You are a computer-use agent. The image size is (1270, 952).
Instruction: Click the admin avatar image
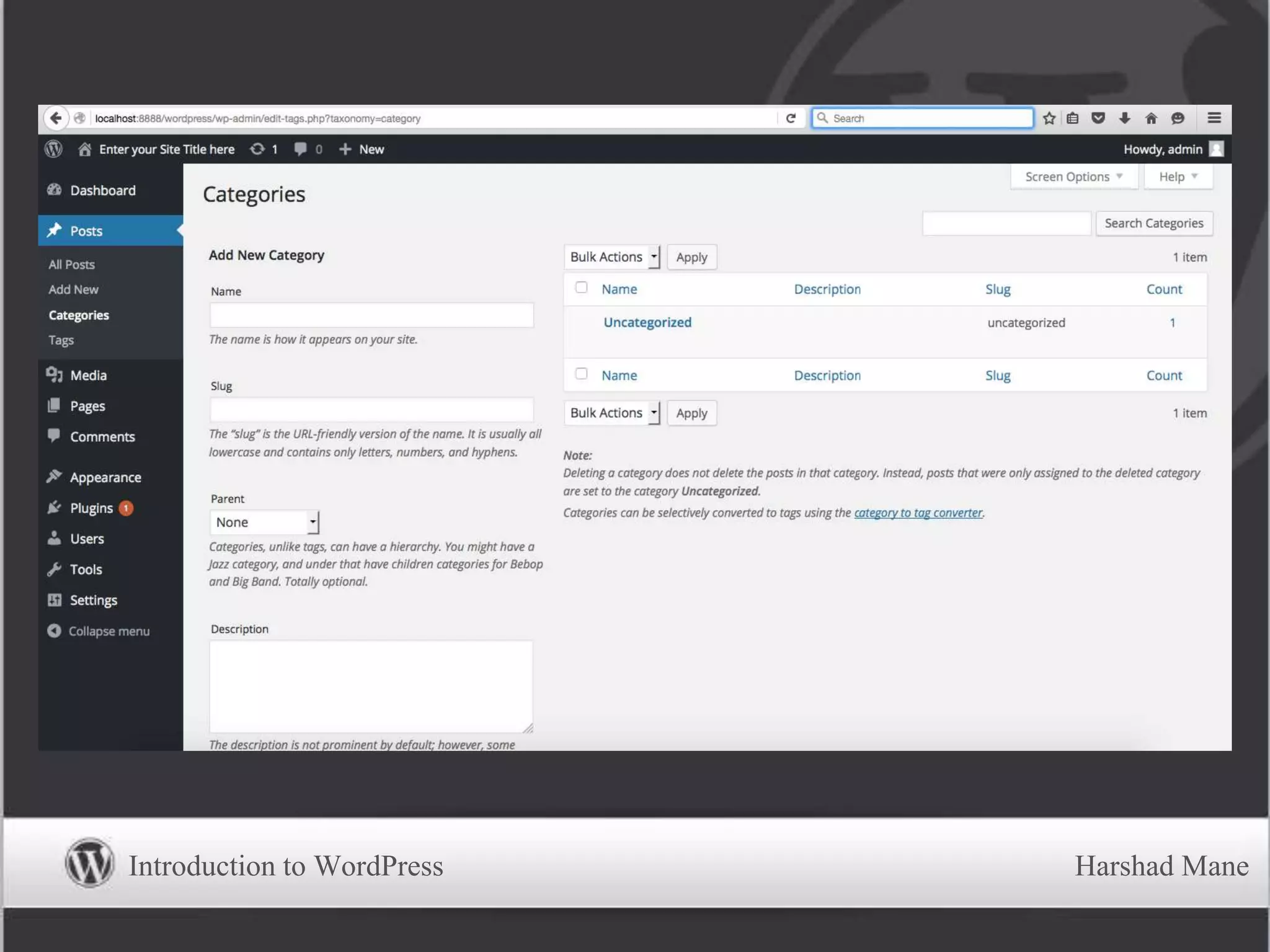1217,149
